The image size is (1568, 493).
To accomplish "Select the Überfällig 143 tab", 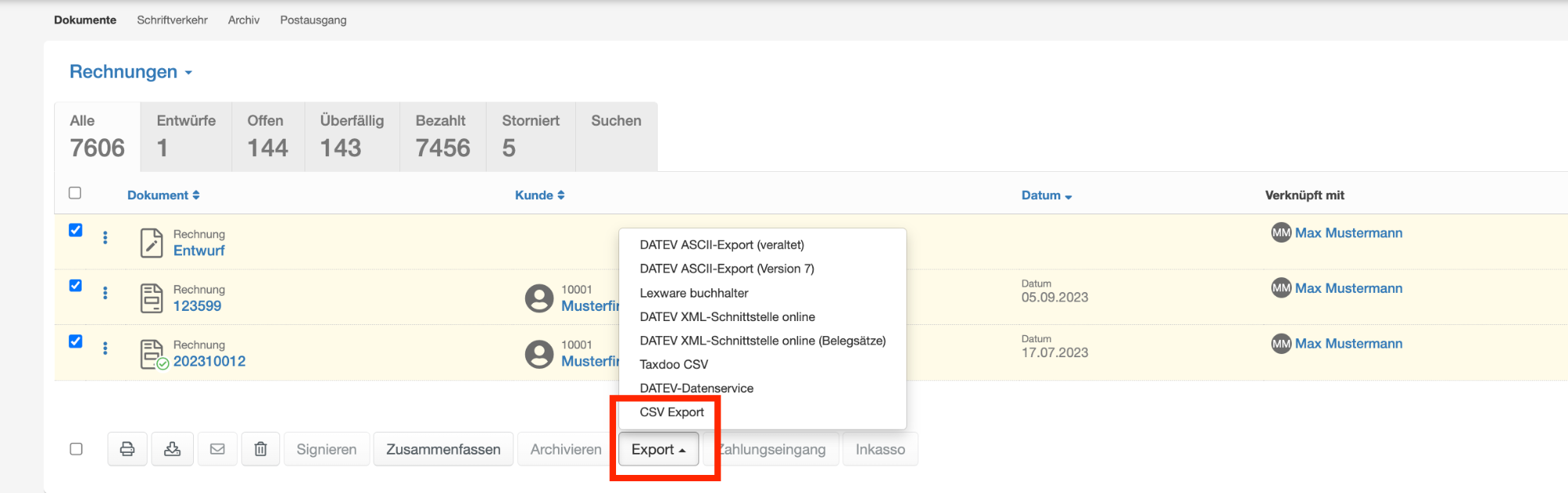I will coord(352,137).
